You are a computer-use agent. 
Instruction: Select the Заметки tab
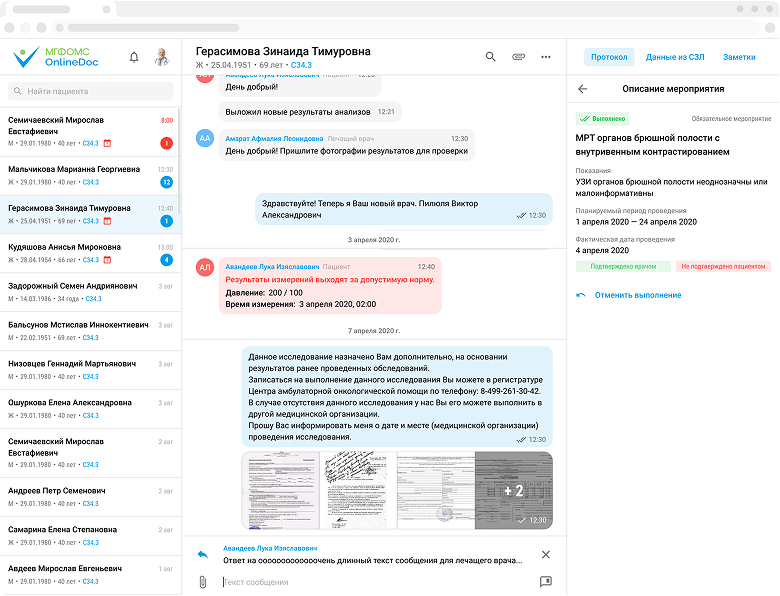click(739, 57)
